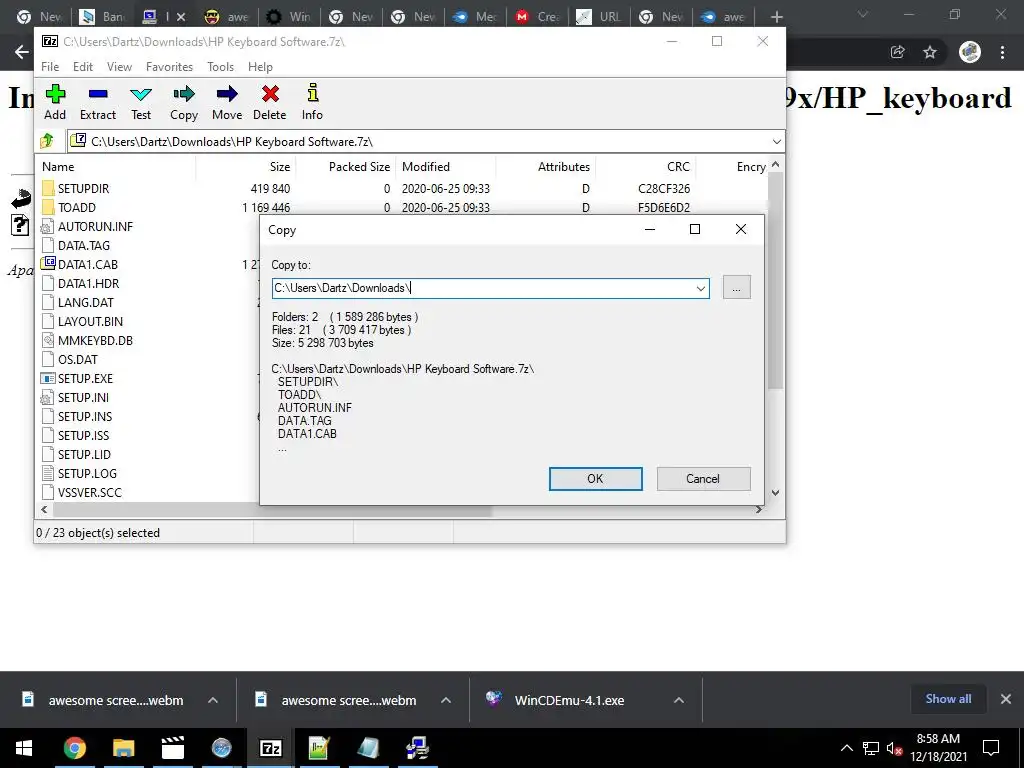Select the DATA1.CAB file icon

48,264
